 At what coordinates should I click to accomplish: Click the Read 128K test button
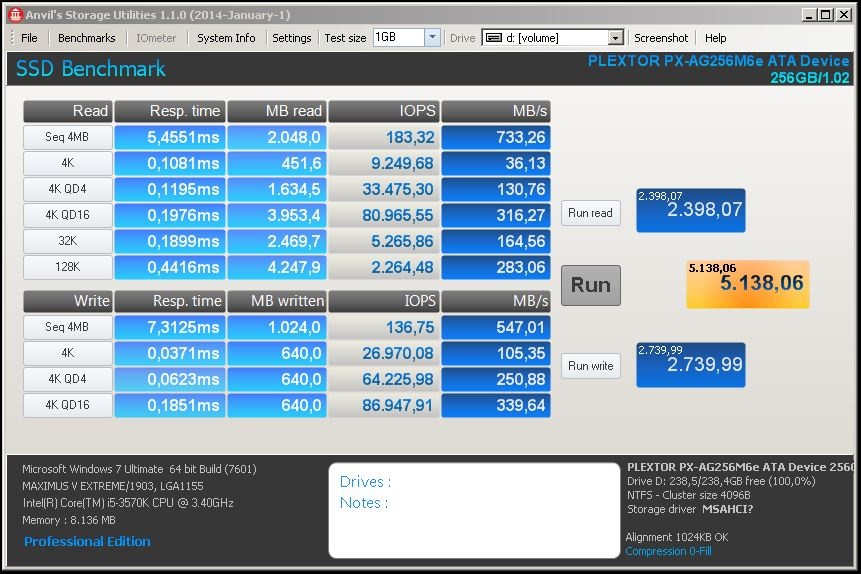pyautogui.click(x=68, y=266)
